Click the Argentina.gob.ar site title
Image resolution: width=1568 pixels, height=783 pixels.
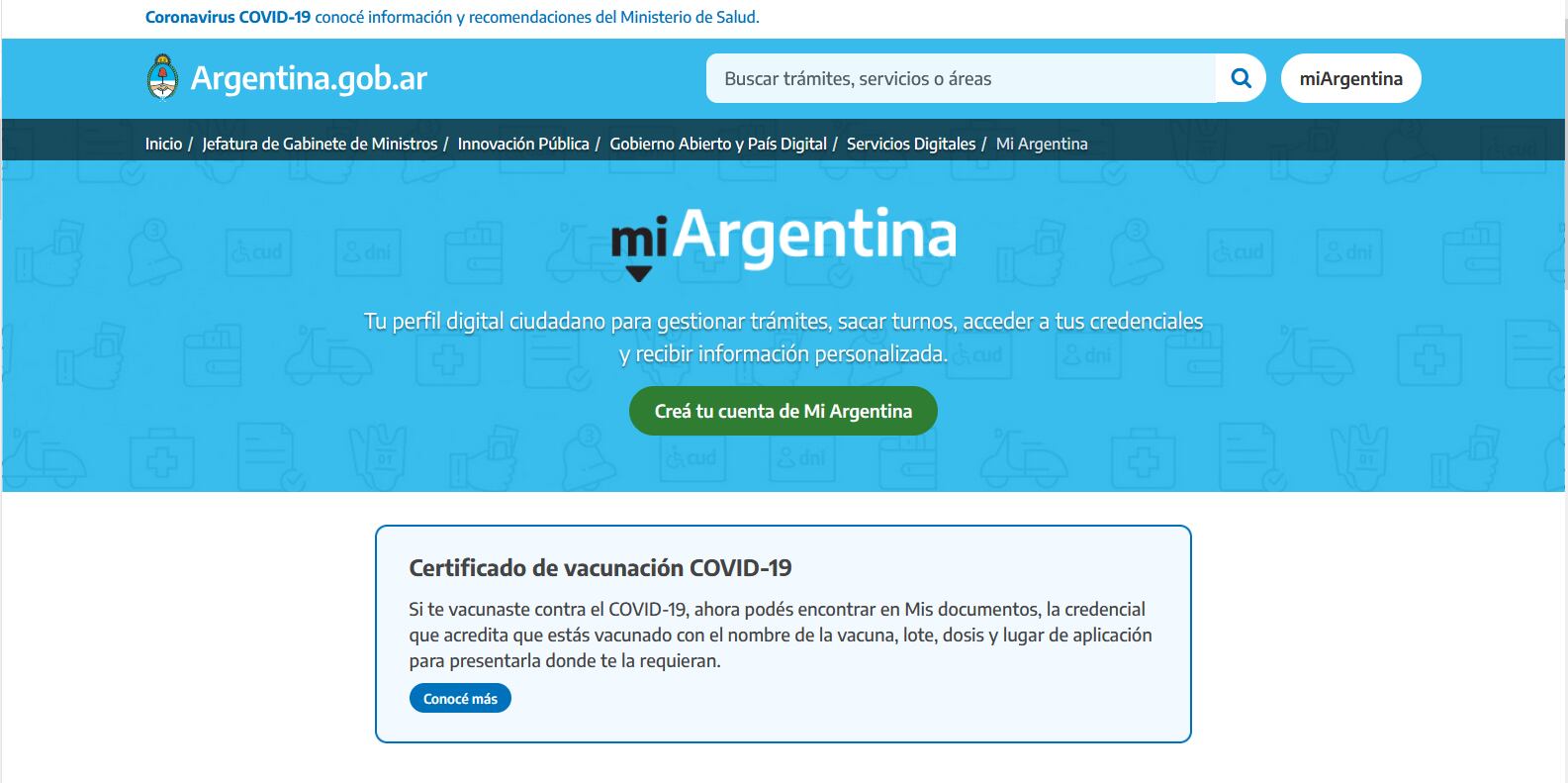coord(309,78)
